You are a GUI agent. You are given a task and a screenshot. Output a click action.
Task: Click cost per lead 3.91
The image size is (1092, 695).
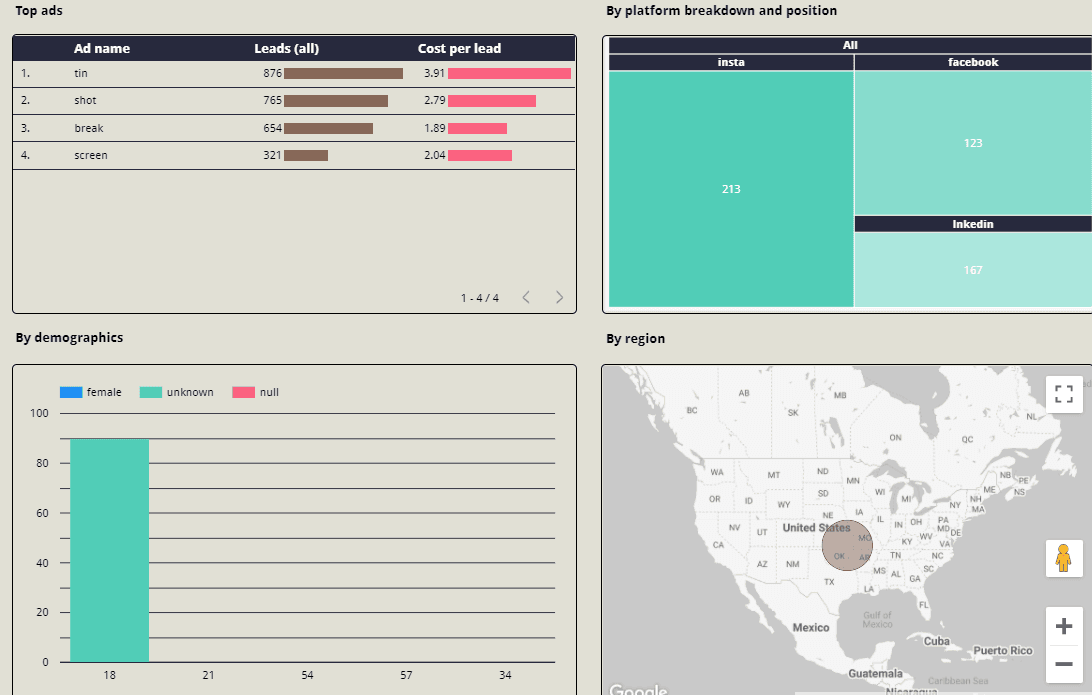pyautogui.click(x=434, y=73)
